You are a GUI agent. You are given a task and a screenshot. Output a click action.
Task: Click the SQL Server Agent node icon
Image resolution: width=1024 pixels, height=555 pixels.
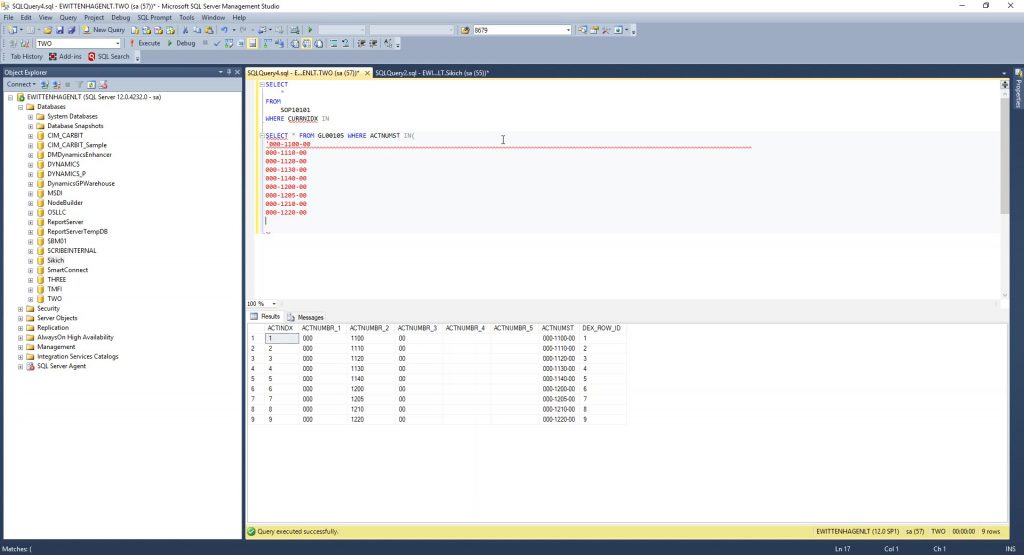(x=30, y=366)
